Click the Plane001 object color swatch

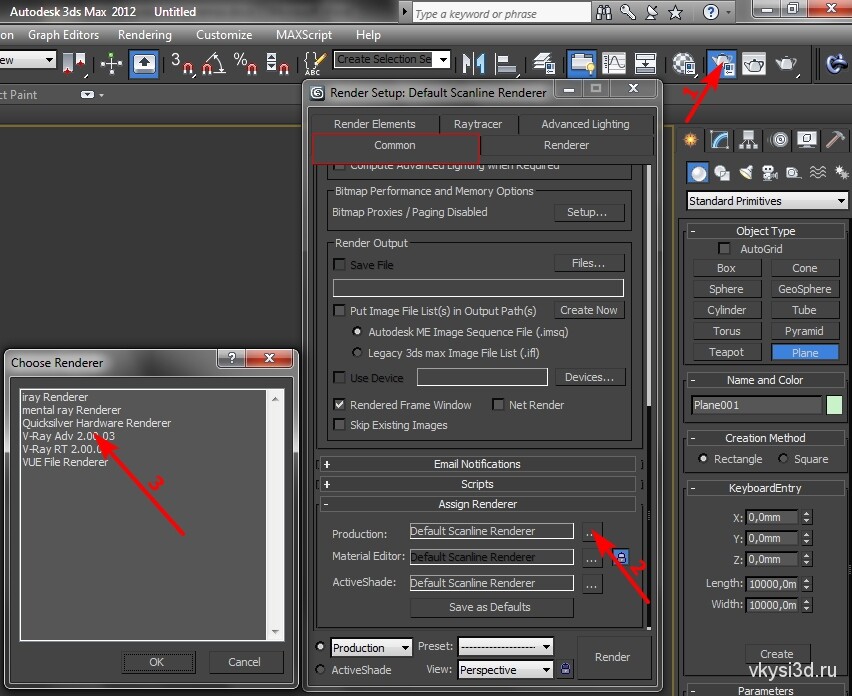[x=834, y=405]
